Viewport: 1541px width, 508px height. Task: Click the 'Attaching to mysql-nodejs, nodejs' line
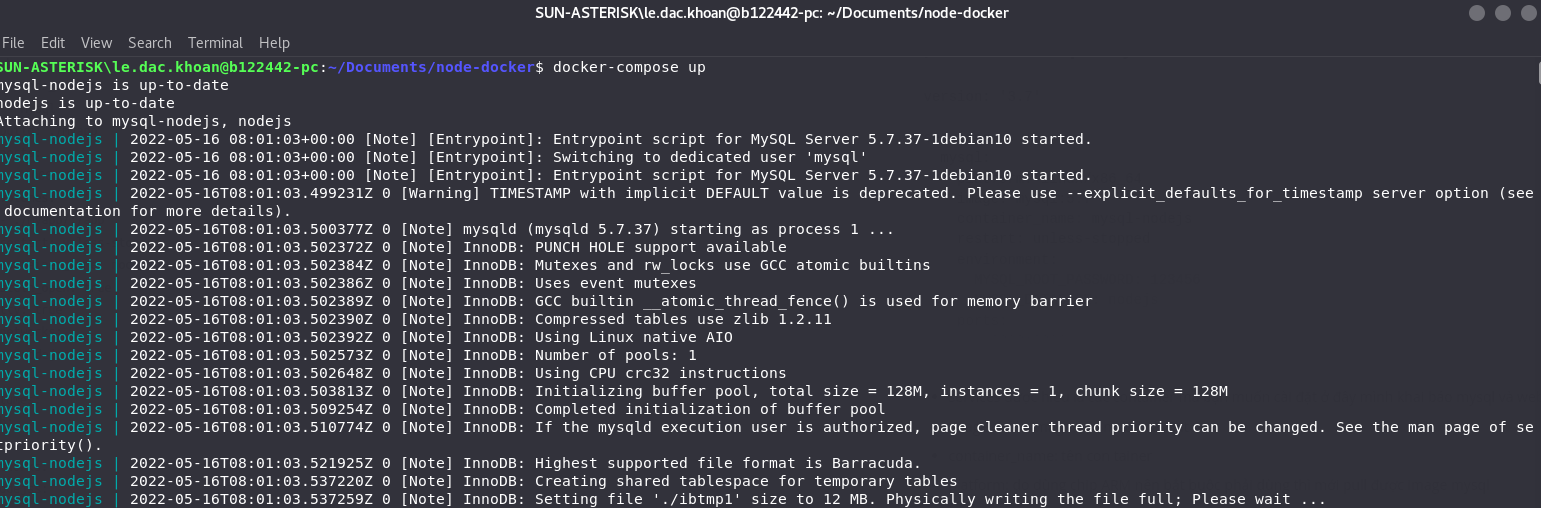[146, 121]
